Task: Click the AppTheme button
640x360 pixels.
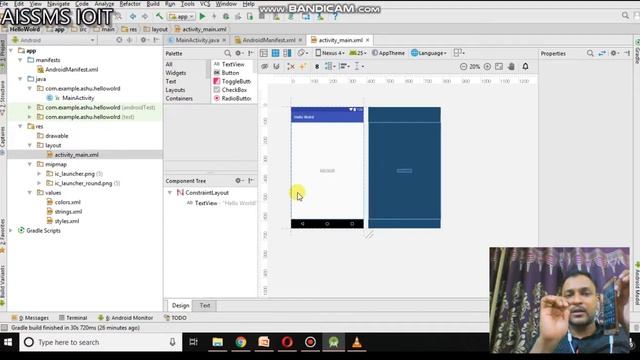Action: tap(388, 53)
